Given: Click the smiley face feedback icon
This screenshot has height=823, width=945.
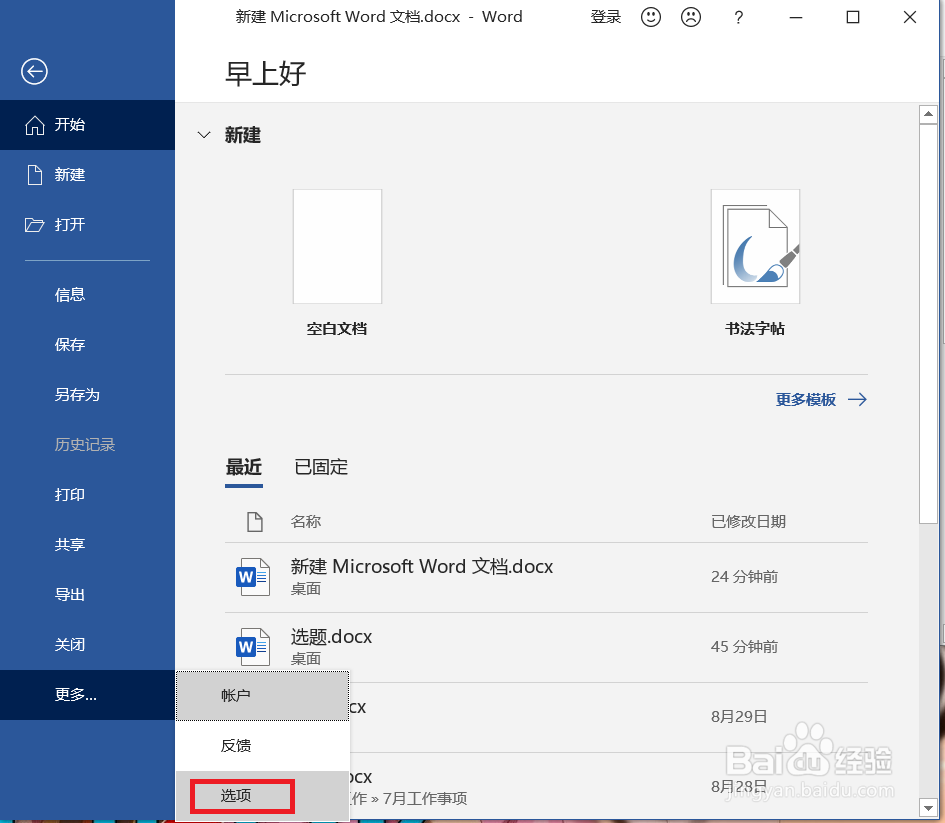Looking at the screenshot, I should pos(651,17).
